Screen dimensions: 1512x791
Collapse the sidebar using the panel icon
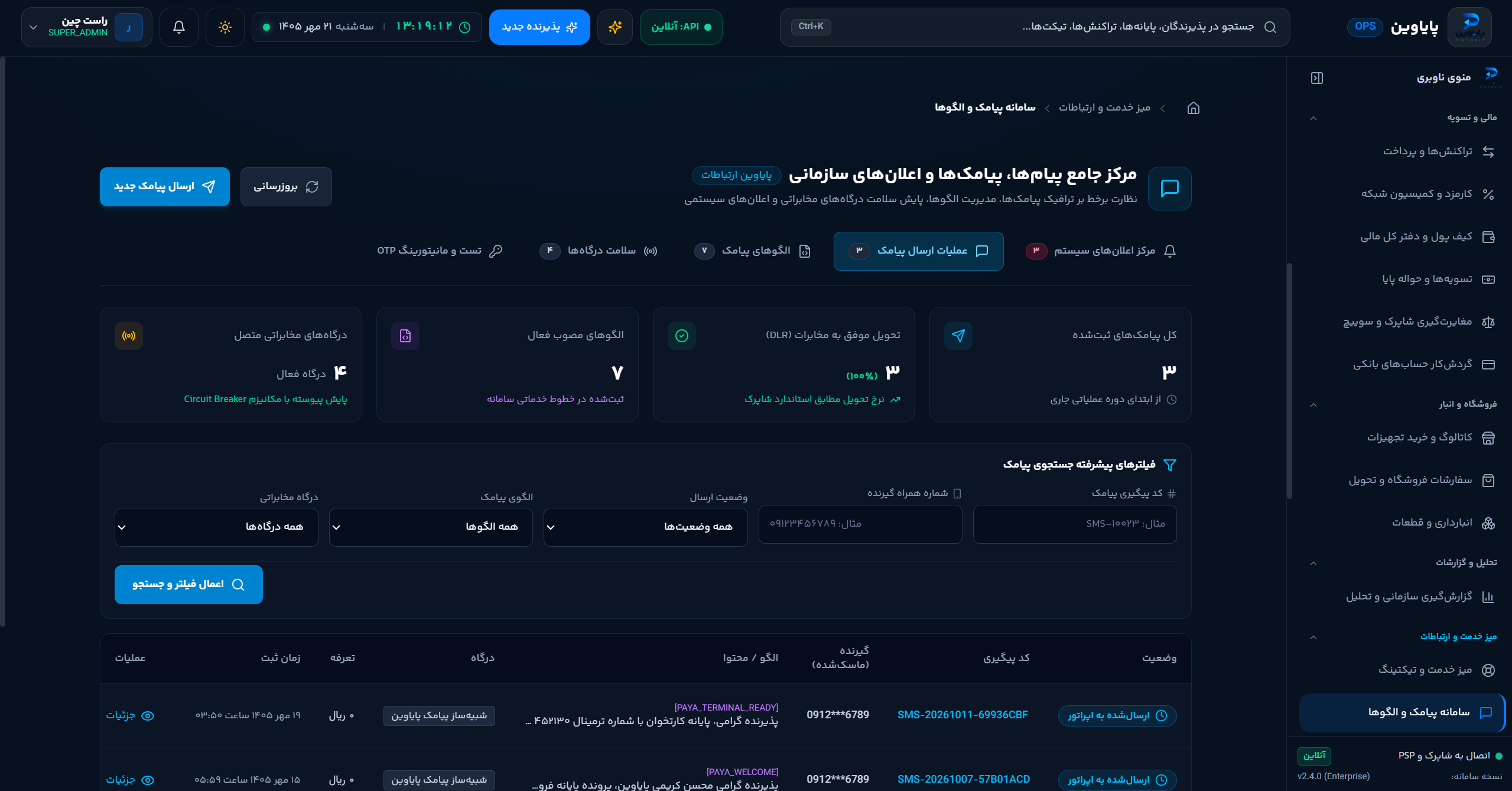[1317, 78]
